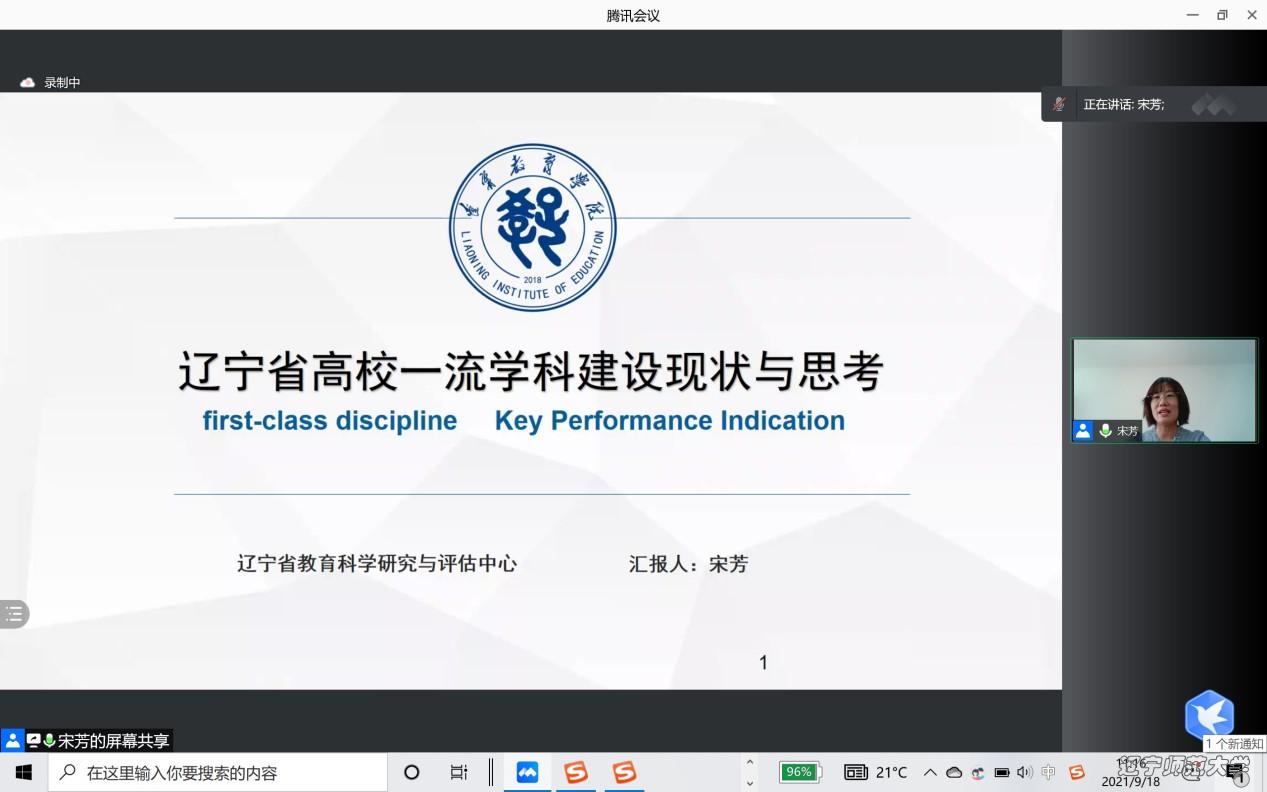Open the second WPS taskbar app
Screen dimensions: 1267x792
point(625,772)
